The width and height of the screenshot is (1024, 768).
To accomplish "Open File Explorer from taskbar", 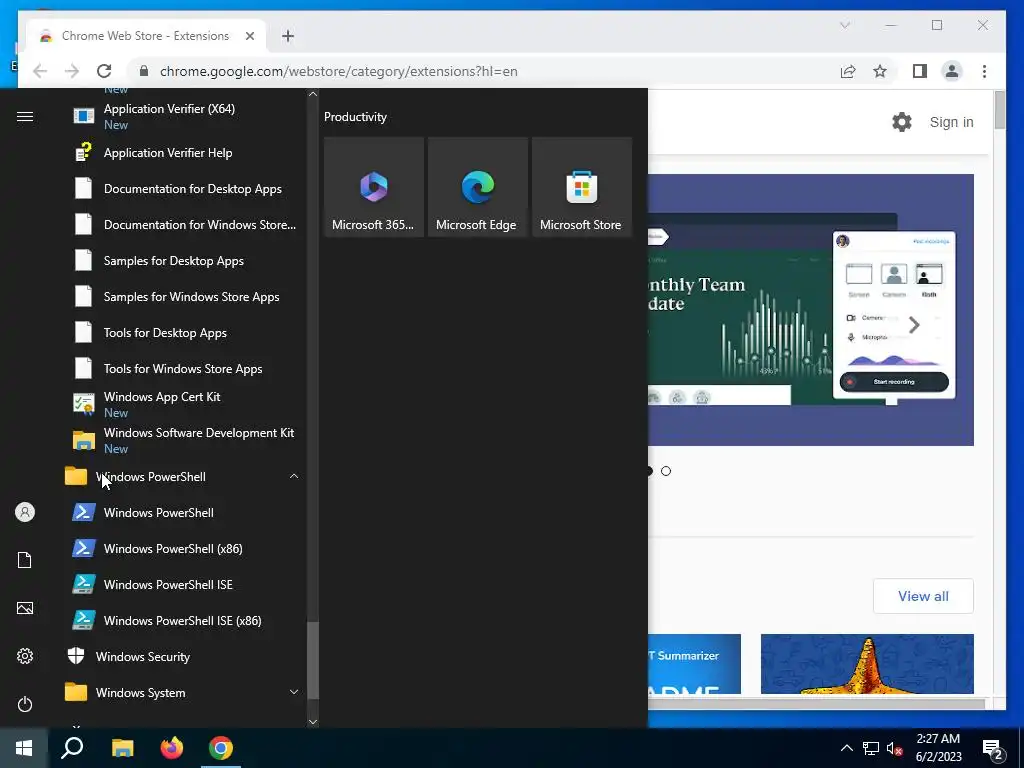I will (x=122, y=748).
